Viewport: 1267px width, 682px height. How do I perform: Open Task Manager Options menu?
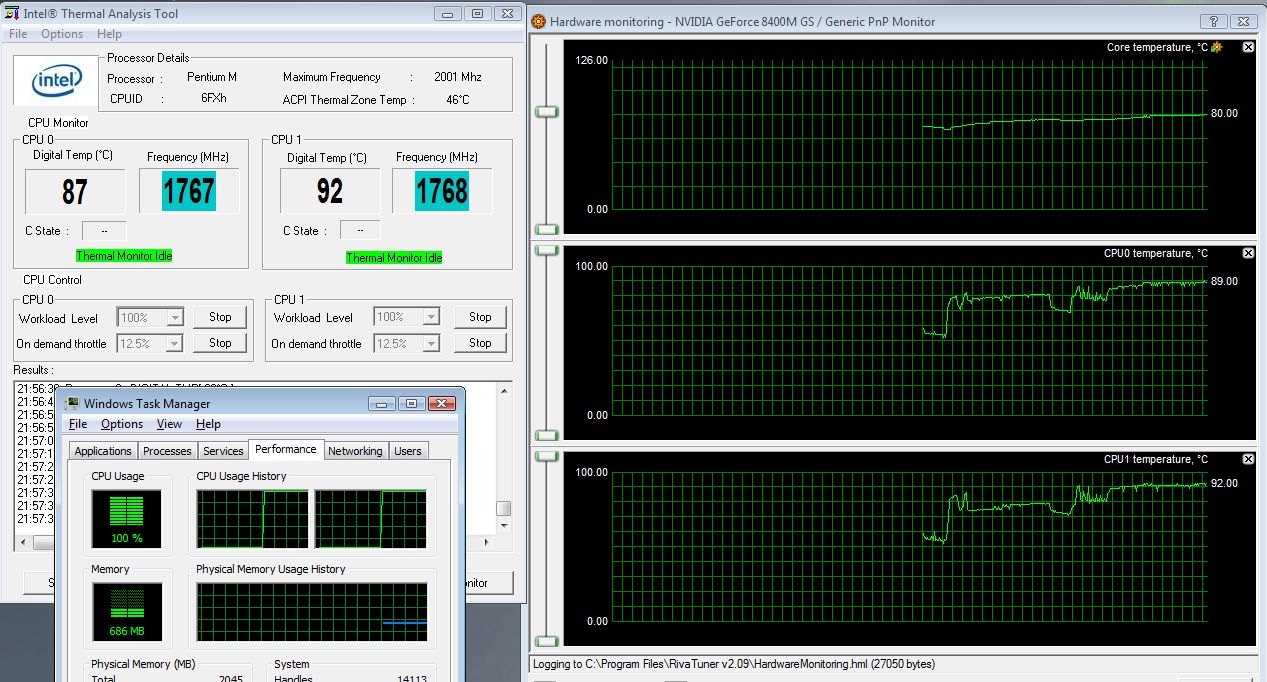(x=122, y=424)
